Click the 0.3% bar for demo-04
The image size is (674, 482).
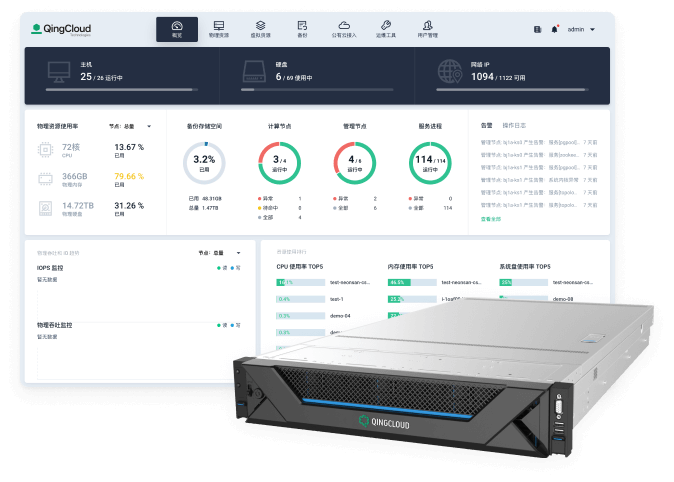pyautogui.click(x=300, y=316)
